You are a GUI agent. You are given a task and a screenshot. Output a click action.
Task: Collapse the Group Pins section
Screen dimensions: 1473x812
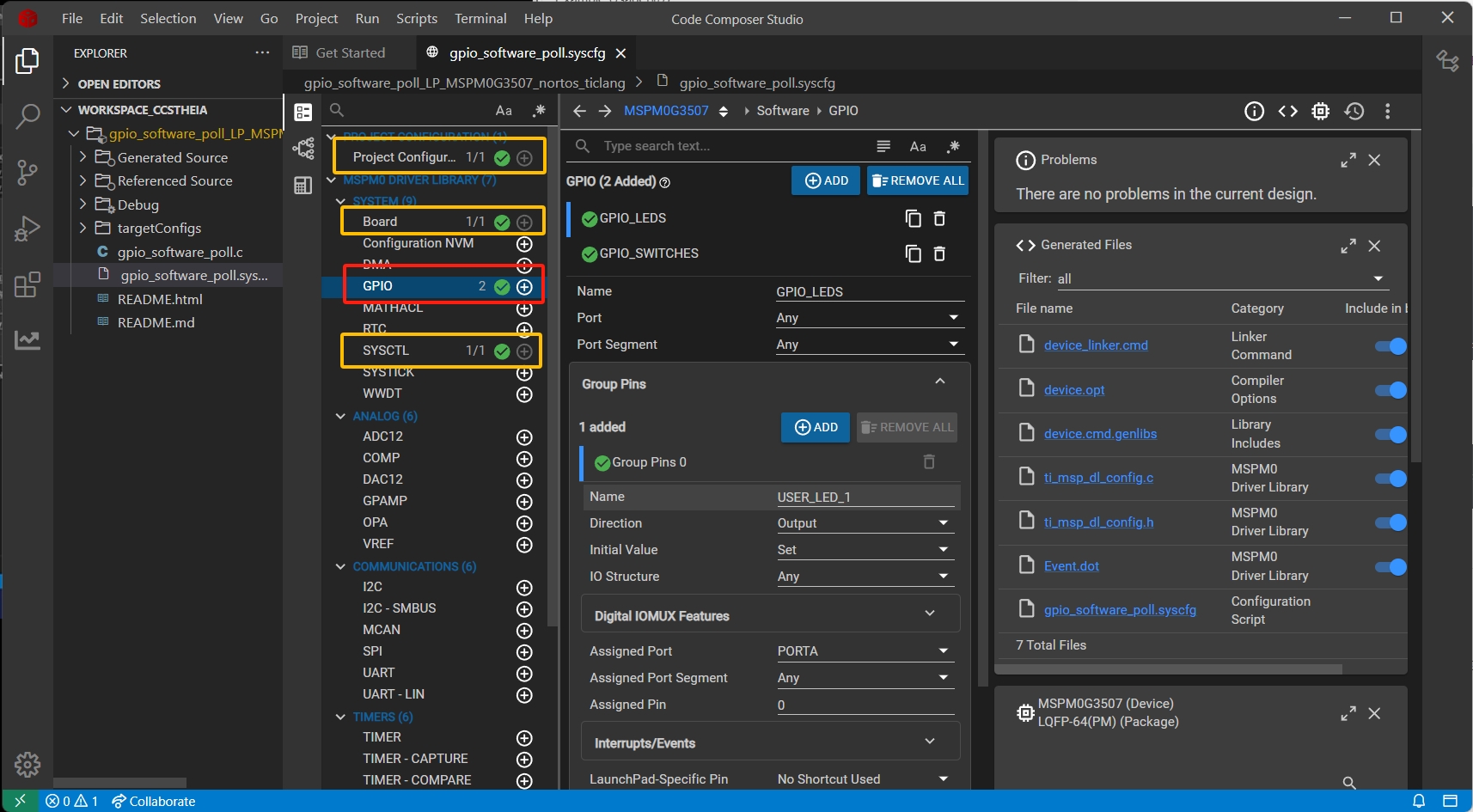point(940,382)
